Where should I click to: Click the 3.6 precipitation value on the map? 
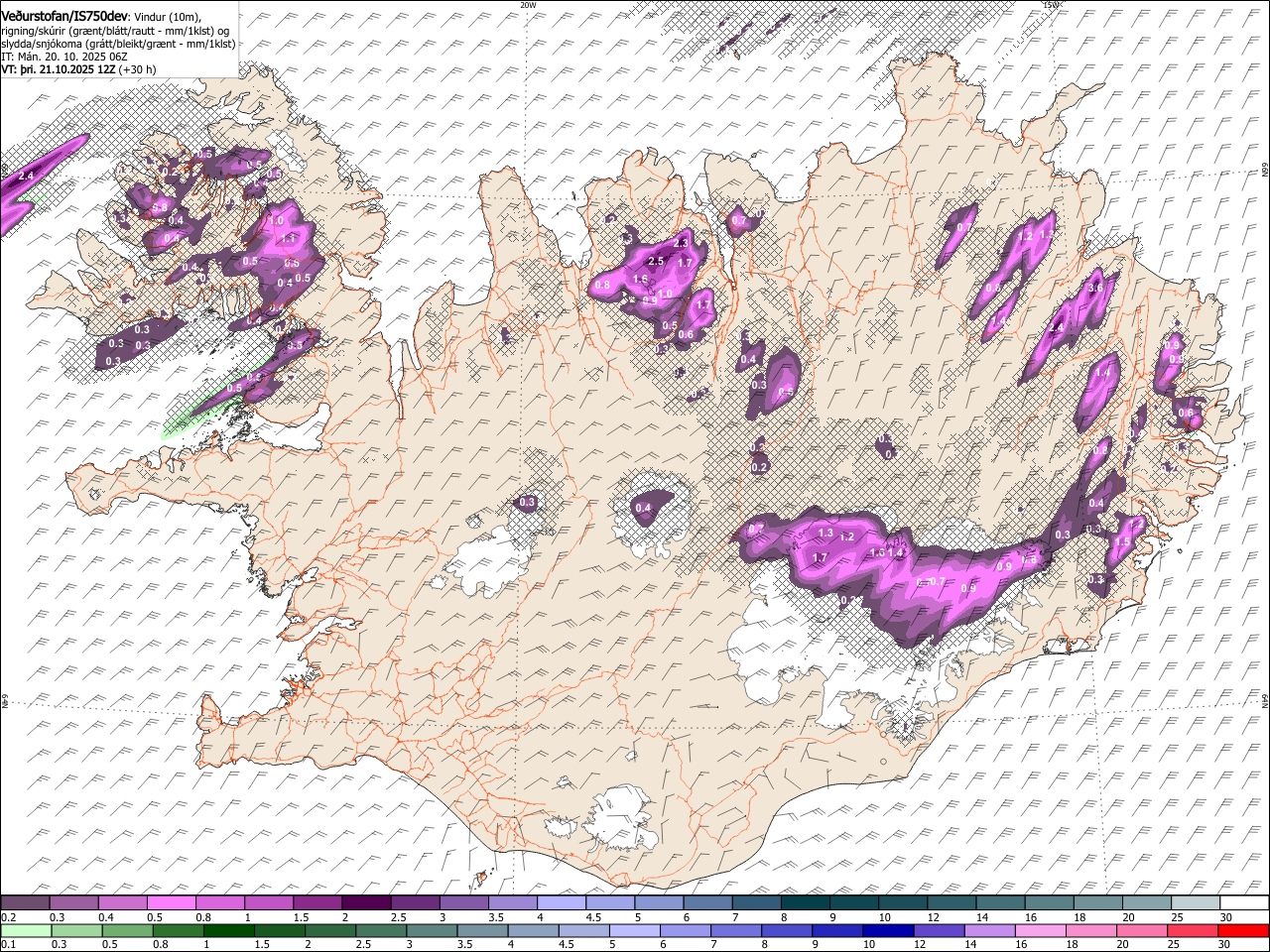click(1095, 288)
